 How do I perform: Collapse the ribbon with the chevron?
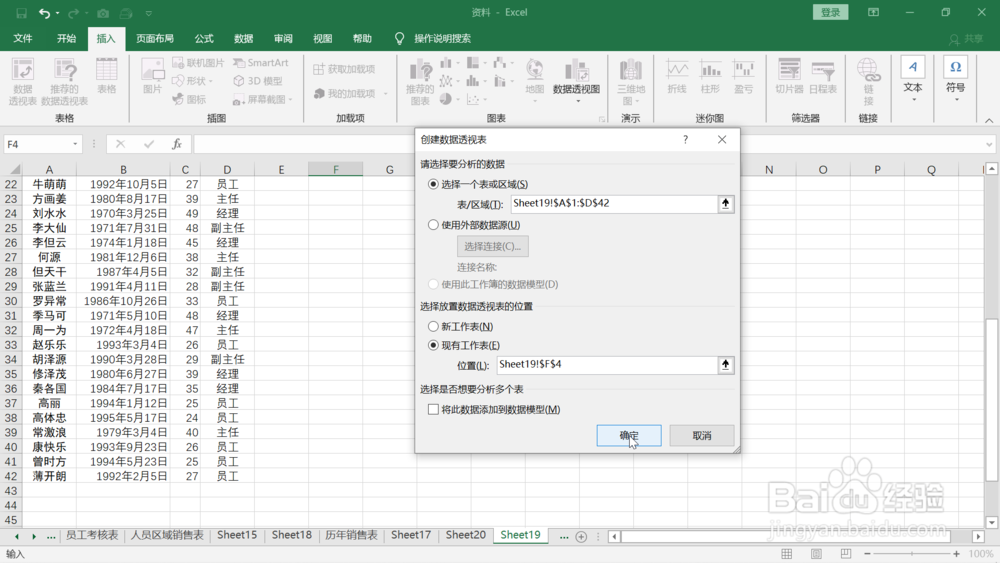(989, 121)
